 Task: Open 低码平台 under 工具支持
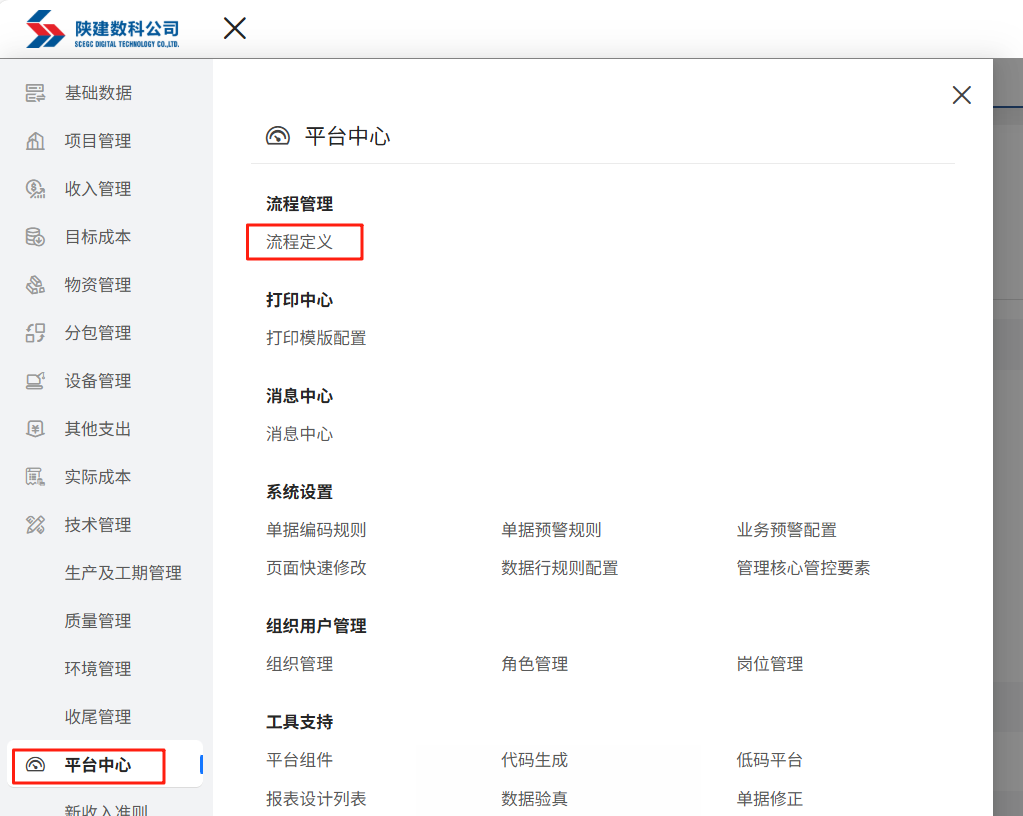(x=769, y=760)
